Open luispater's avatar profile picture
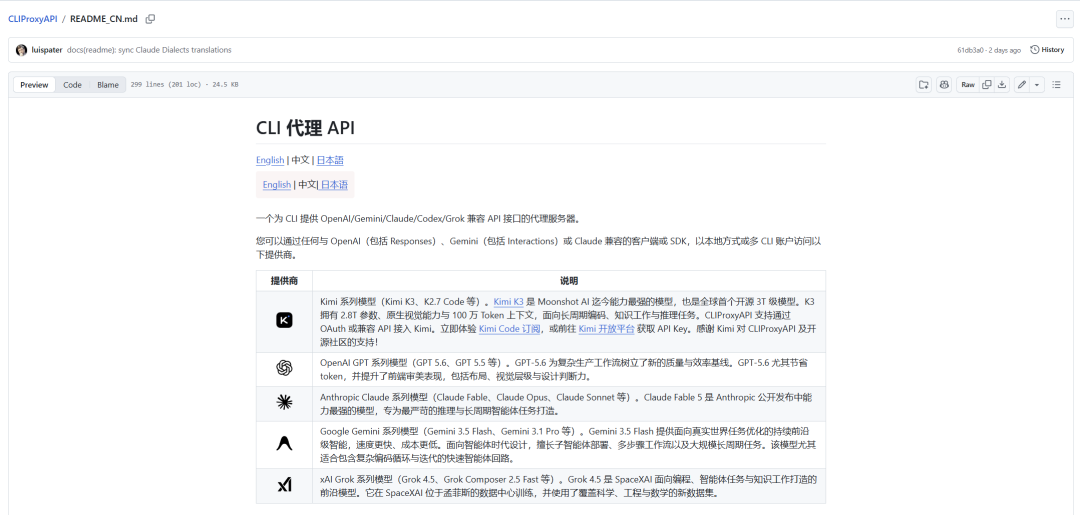Screen dimensions: 1080x515 point(21,50)
